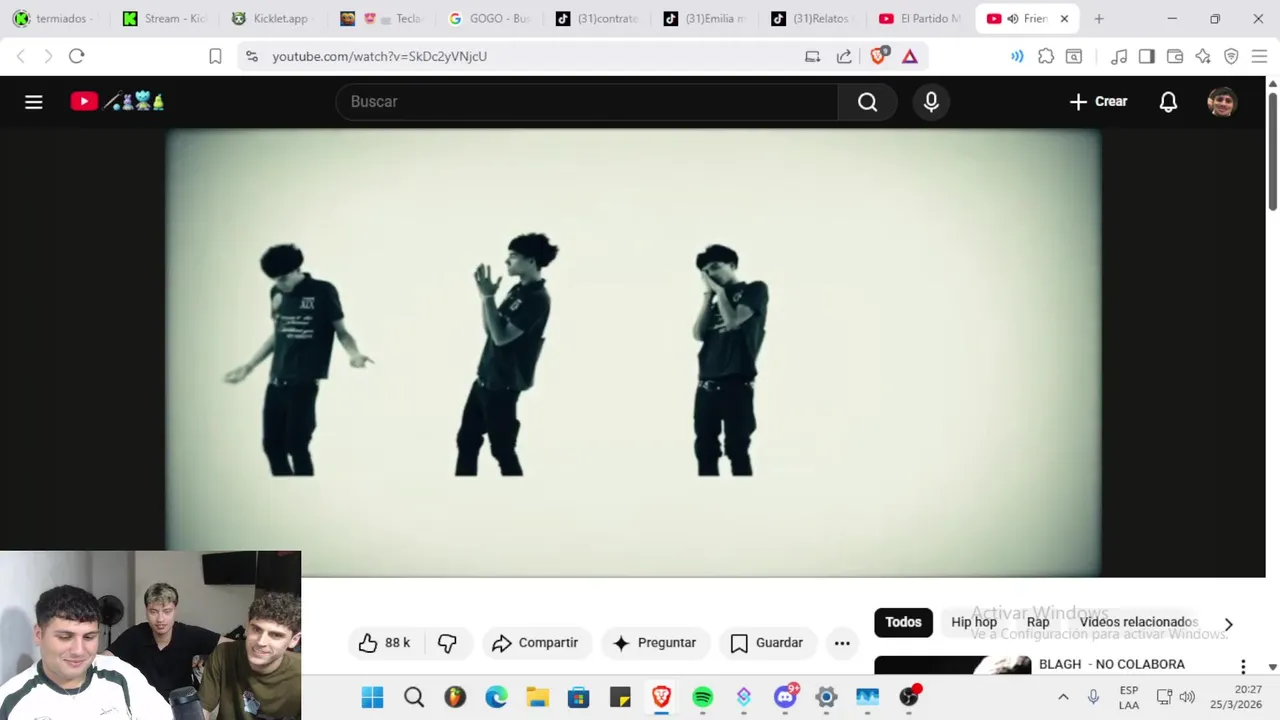Image resolution: width=1280 pixels, height=720 pixels.
Task: Go back in browser history
Action: (20, 56)
